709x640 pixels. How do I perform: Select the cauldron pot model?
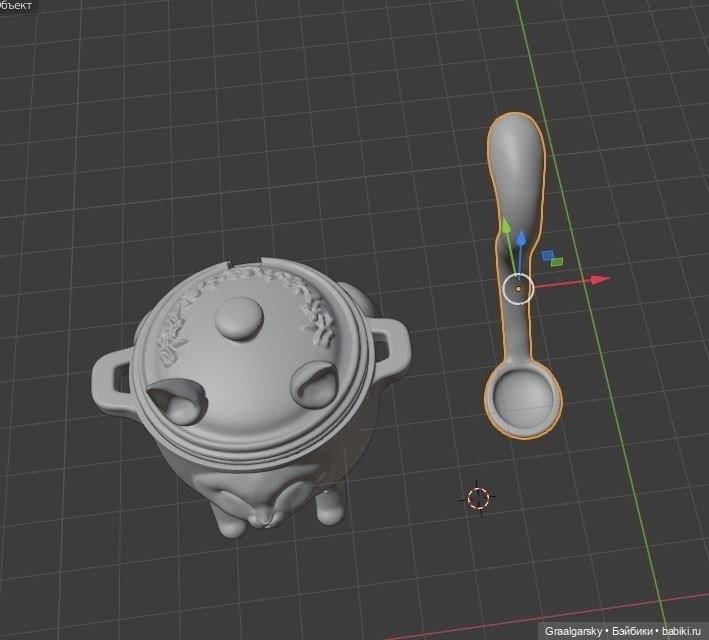[251, 398]
